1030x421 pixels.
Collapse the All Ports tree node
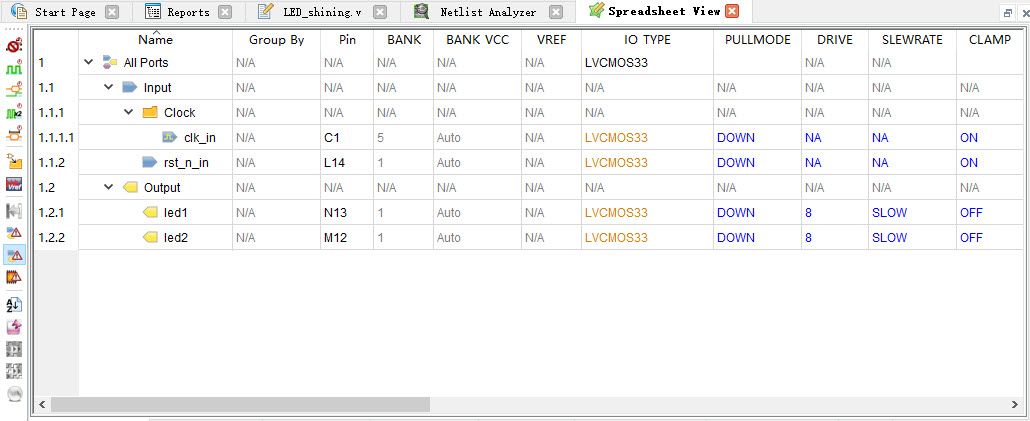click(x=89, y=62)
